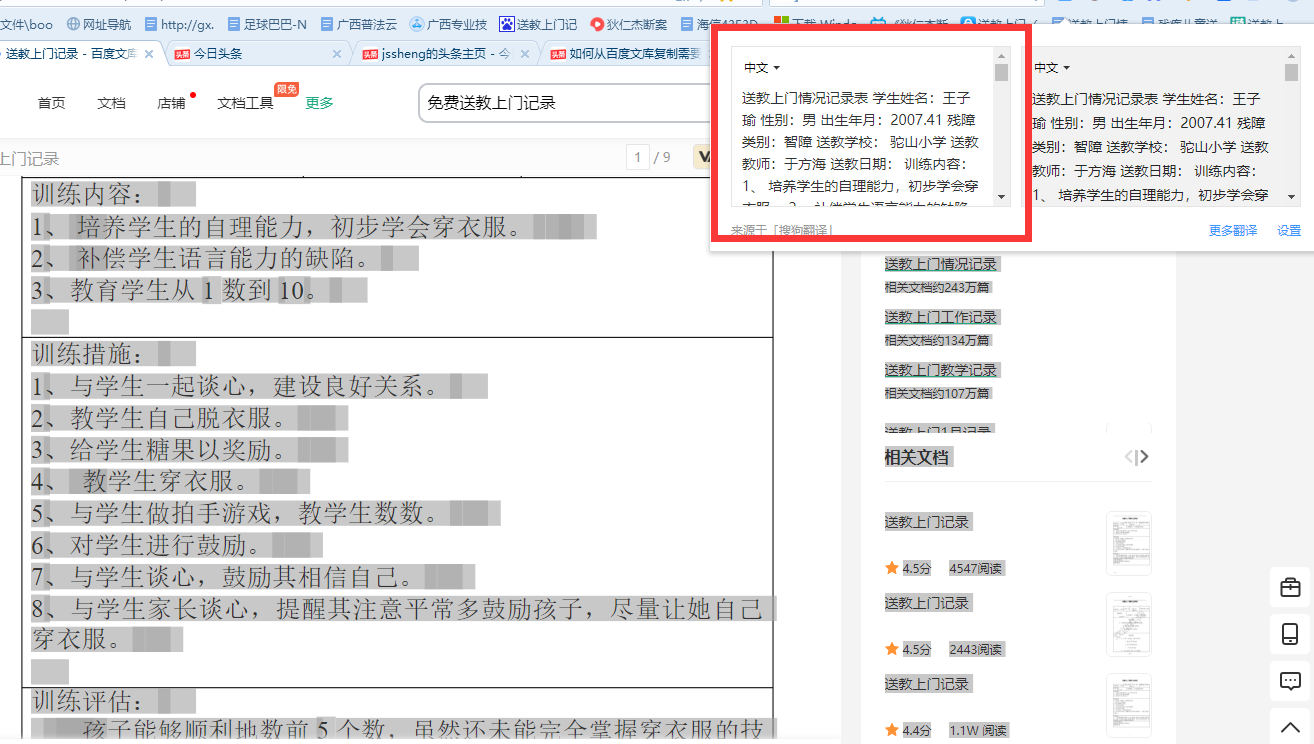
Task: Click the mobile phone view icon
Action: (x=1290, y=634)
